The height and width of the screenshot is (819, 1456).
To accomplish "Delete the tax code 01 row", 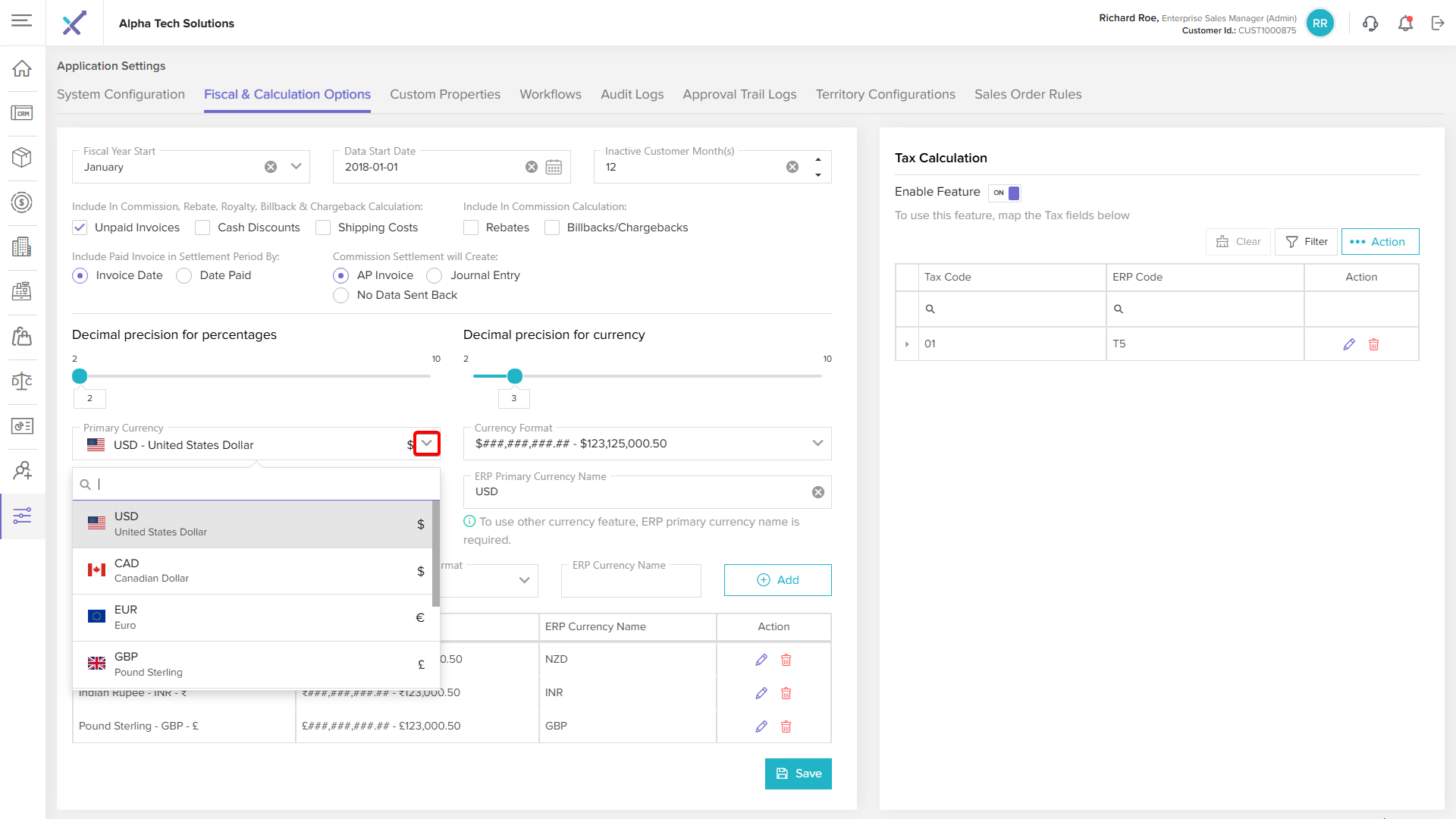I will 1373,344.
